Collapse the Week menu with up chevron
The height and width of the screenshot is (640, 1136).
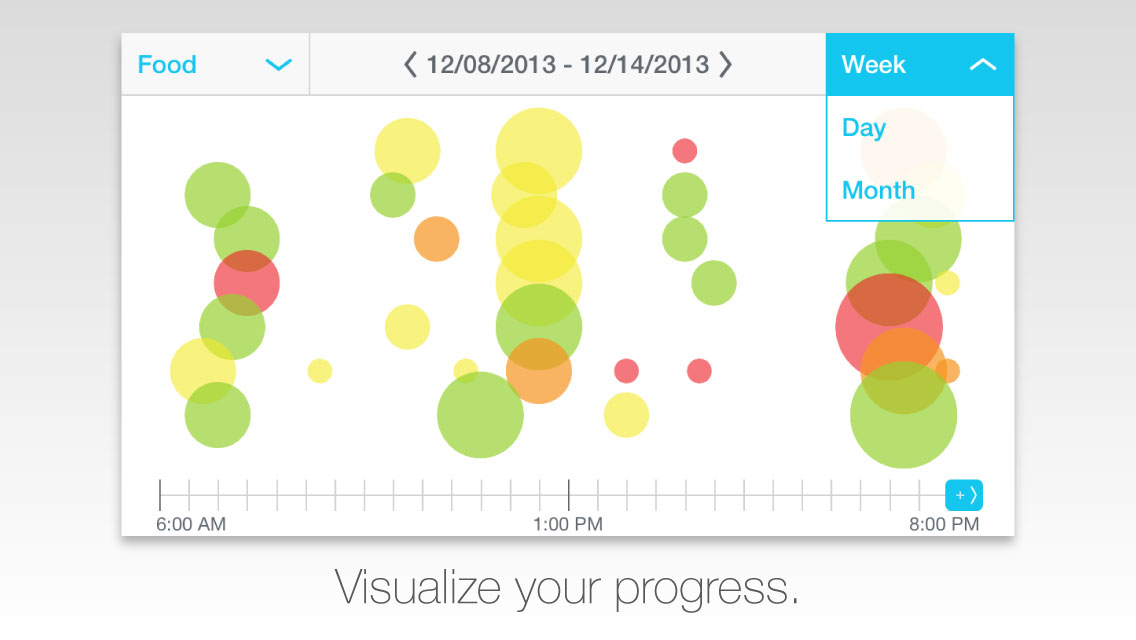click(x=982, y=65)
